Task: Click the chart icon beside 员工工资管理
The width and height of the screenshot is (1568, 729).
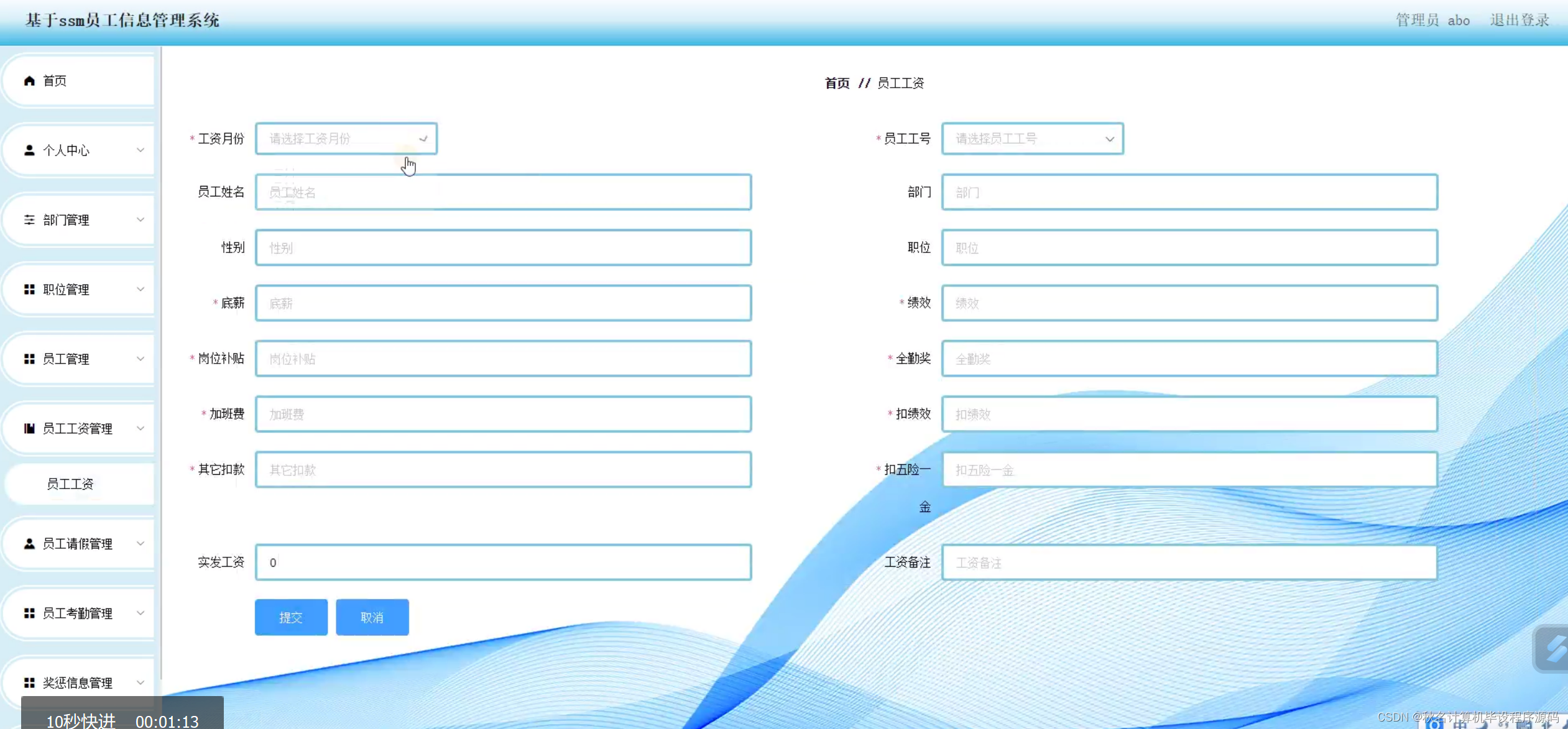Action: point(29,428)
